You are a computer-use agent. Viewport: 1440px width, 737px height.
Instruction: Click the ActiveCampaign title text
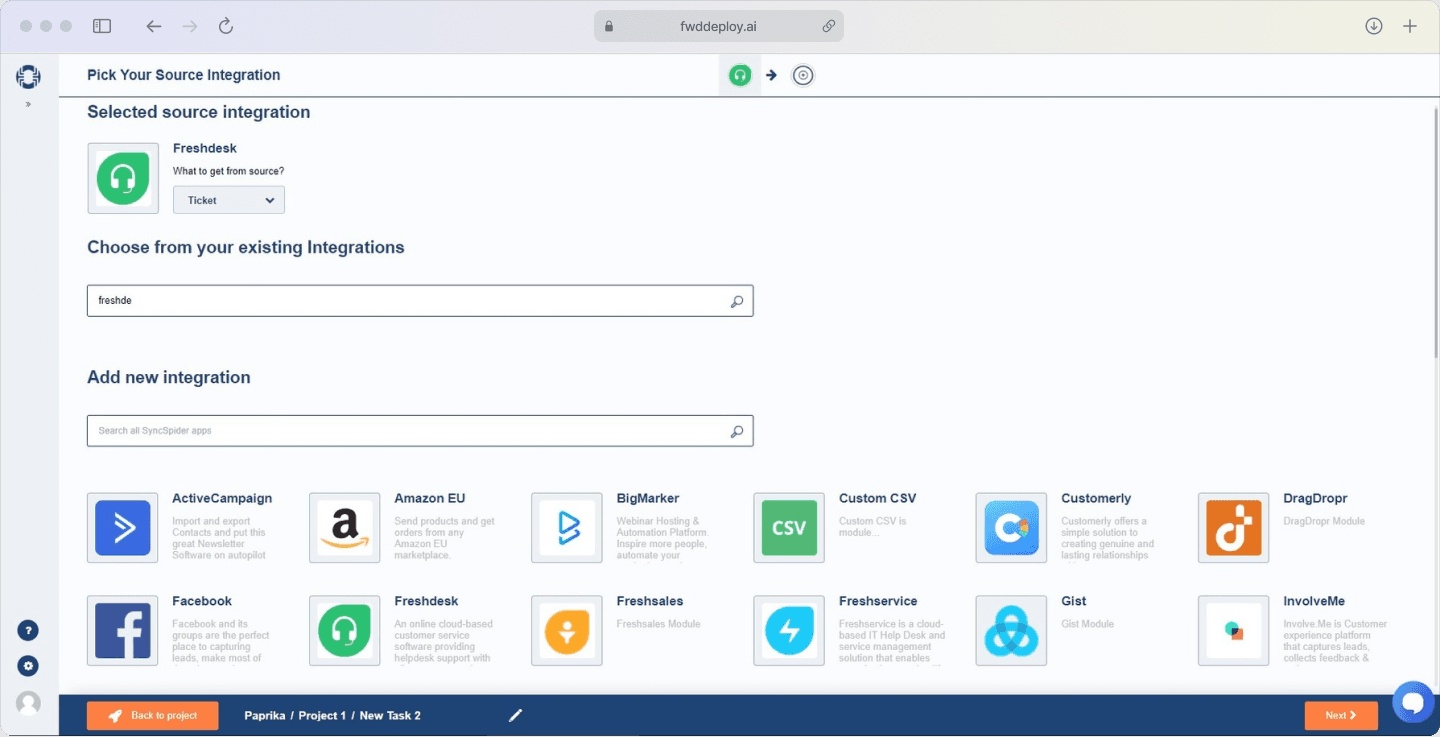click(x=222, y=498)
